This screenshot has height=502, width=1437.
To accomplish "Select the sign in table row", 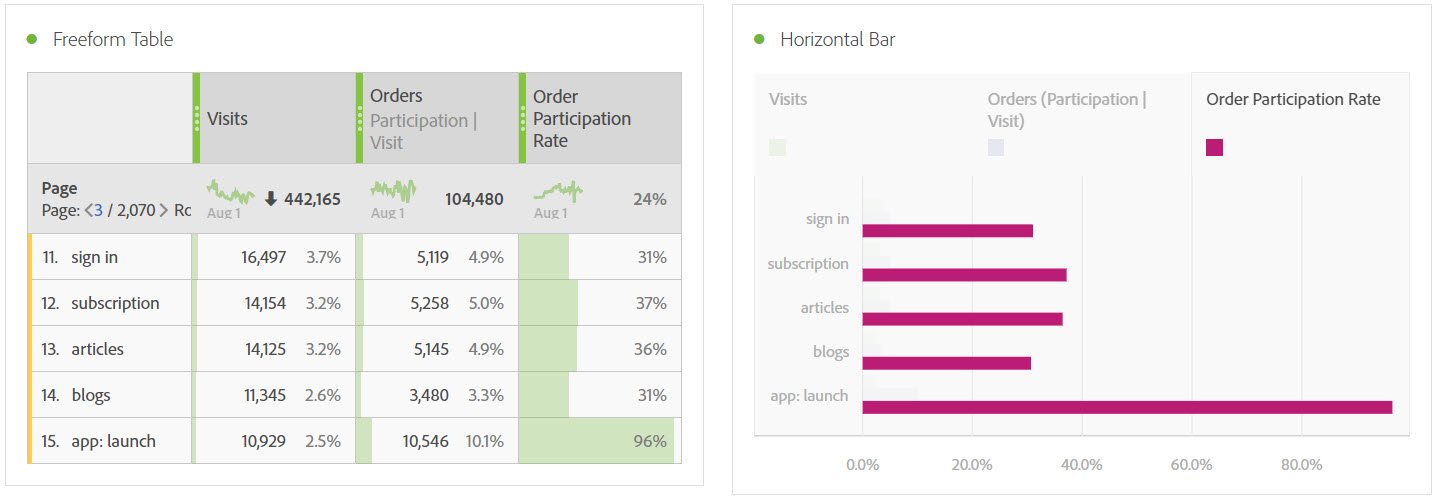I will [94, 257].
